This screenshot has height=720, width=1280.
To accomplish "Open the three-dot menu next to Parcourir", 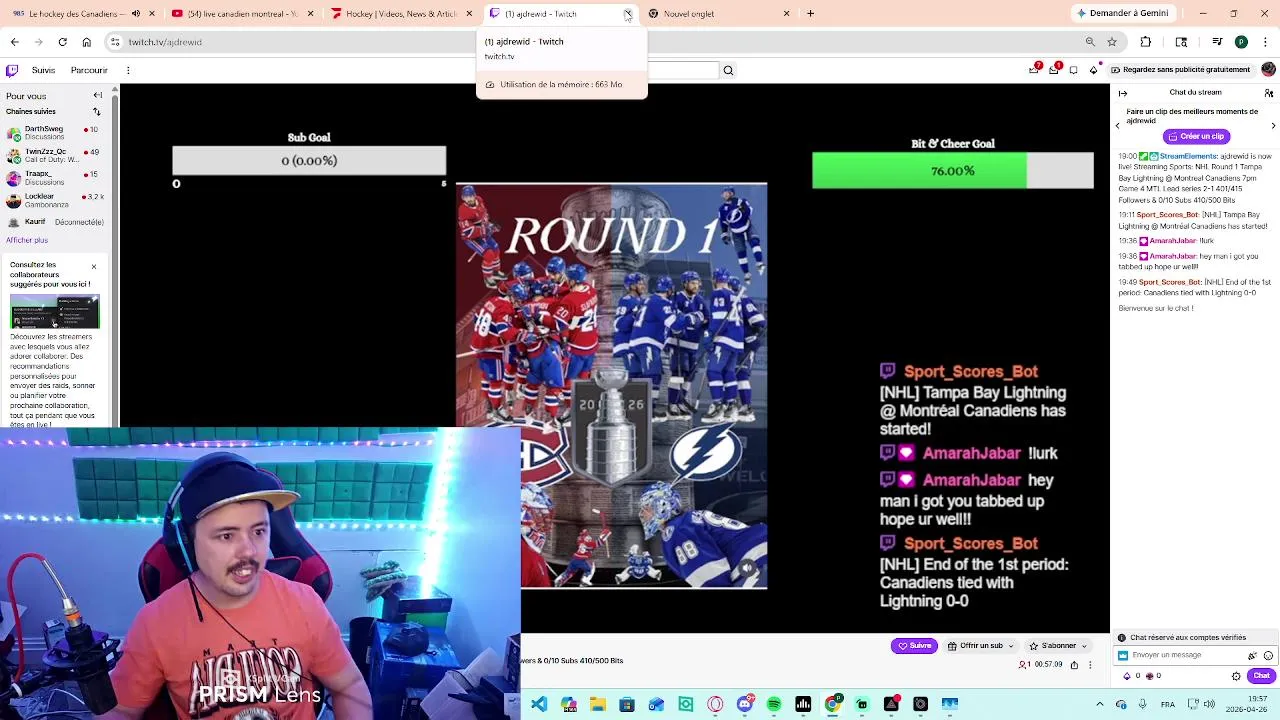I will tap(128, 70).
